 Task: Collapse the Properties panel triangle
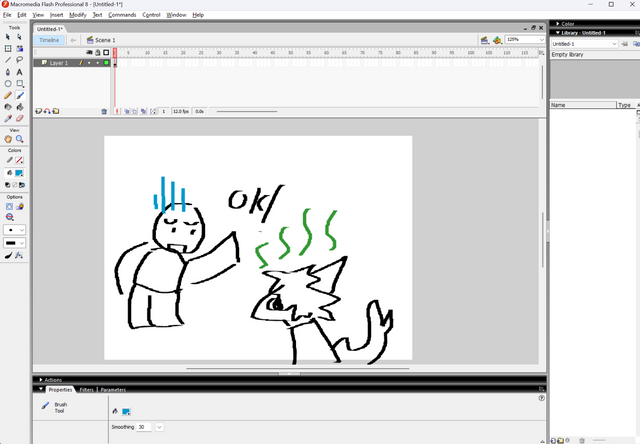click(x=41, y=389)
